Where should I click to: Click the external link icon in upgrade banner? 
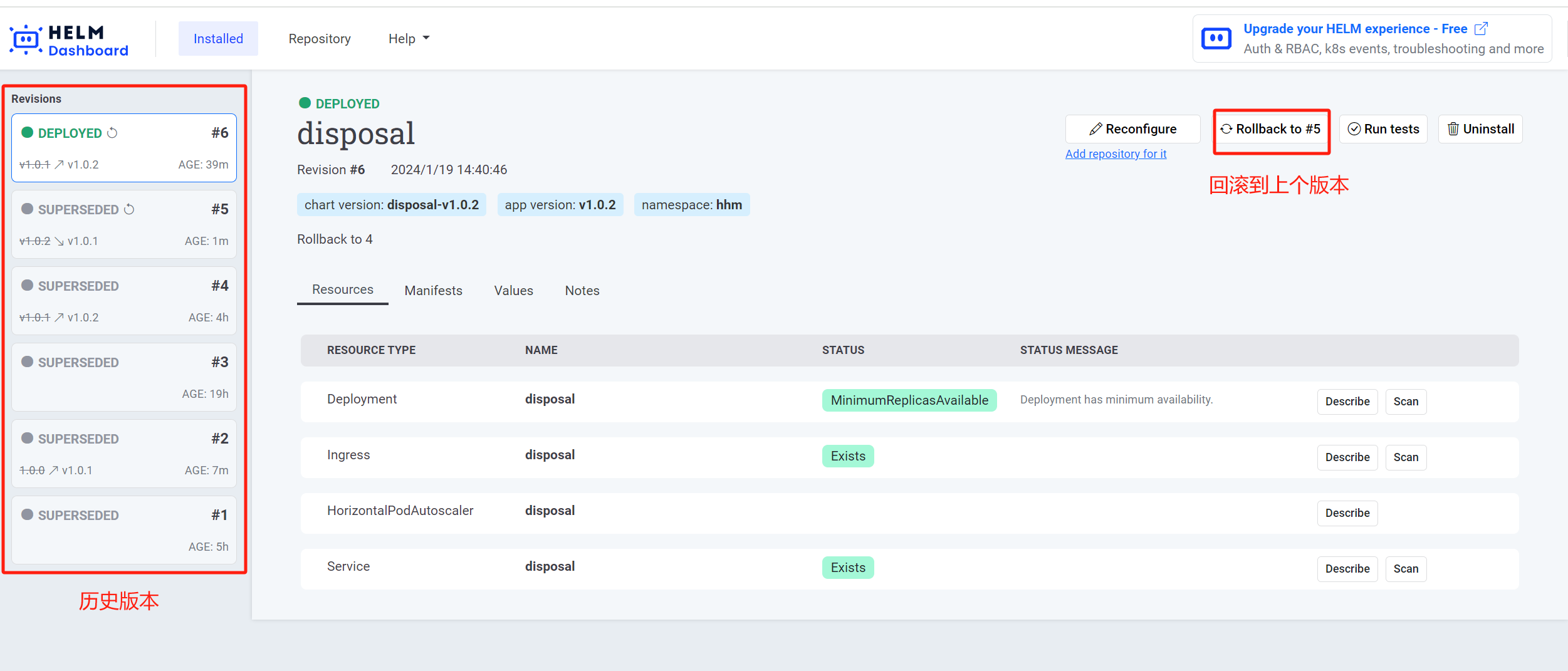(x=1481, y=29)
